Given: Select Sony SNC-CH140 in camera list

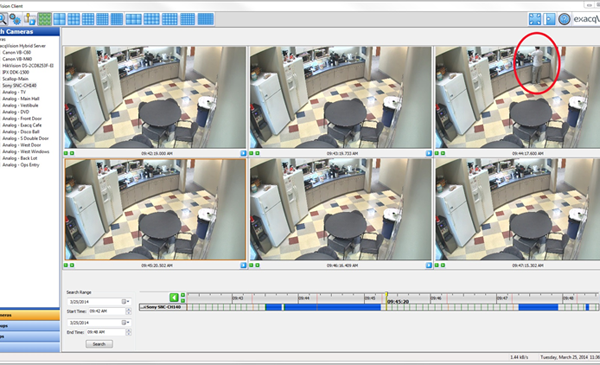Looking at the screenshot, I should [19, 85].
